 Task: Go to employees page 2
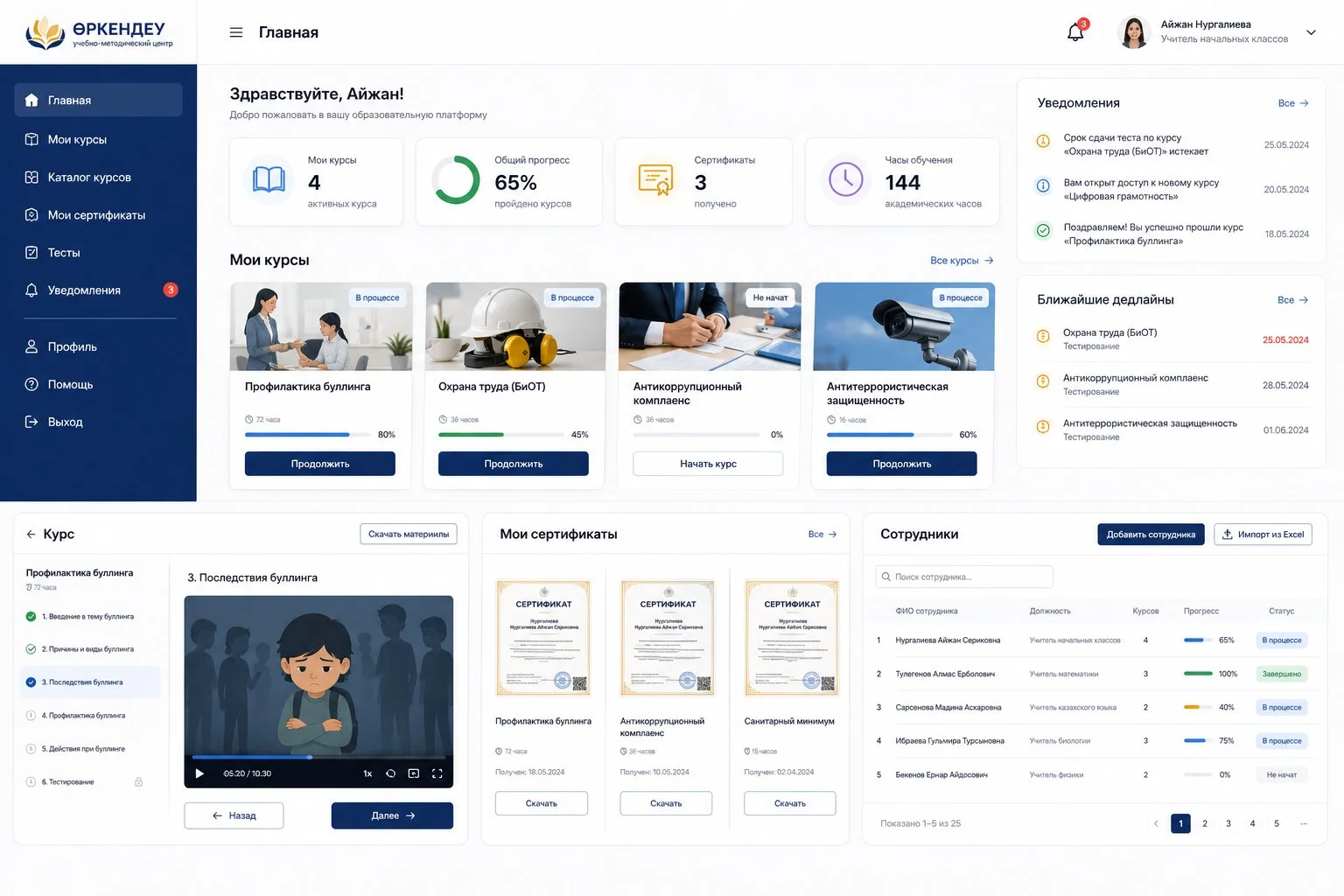pyautogui.click(x=1205, y=823)
